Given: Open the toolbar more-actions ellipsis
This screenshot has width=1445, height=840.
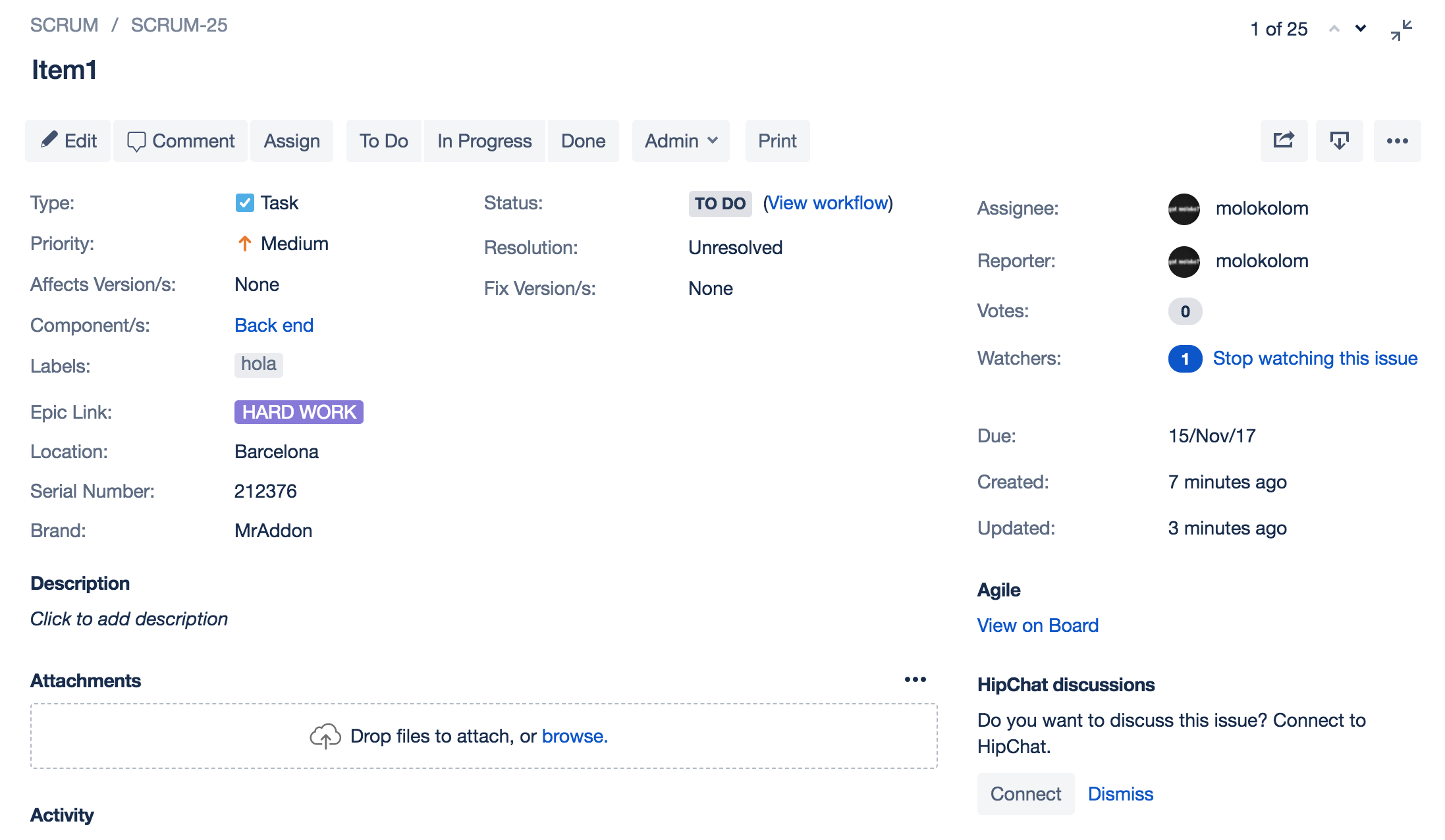Looking at the screenshot, I should pos(1397,141).
